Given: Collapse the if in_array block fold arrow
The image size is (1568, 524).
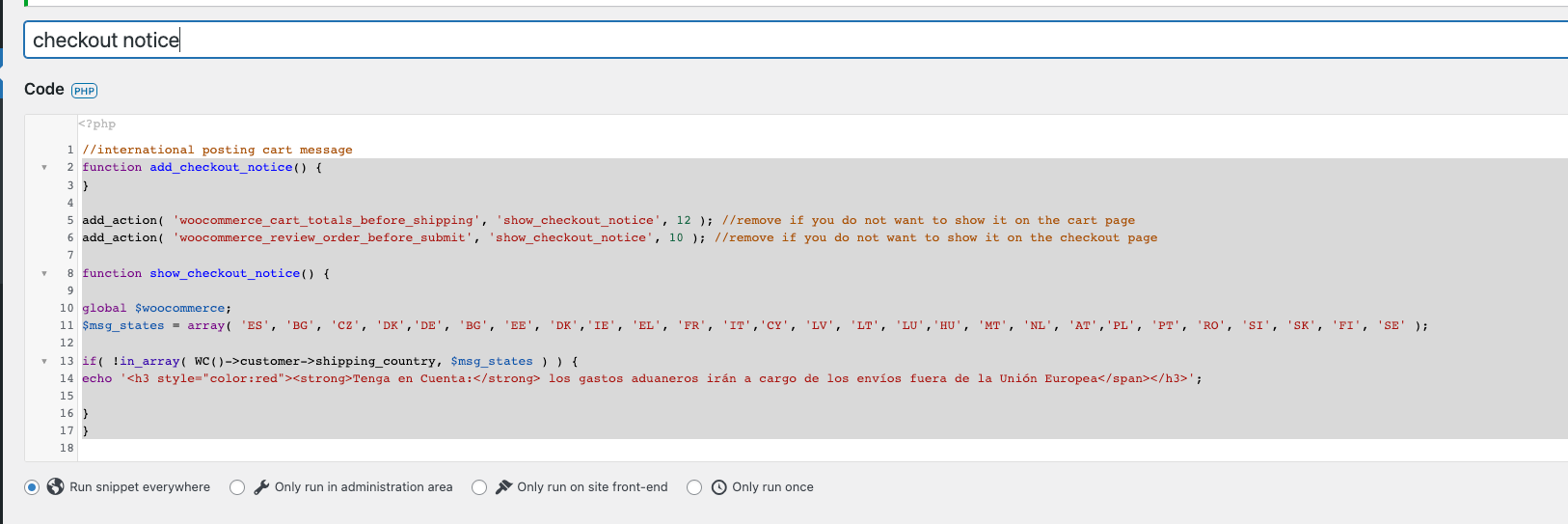Looking at the screenshot, I should tap(44, 361).
